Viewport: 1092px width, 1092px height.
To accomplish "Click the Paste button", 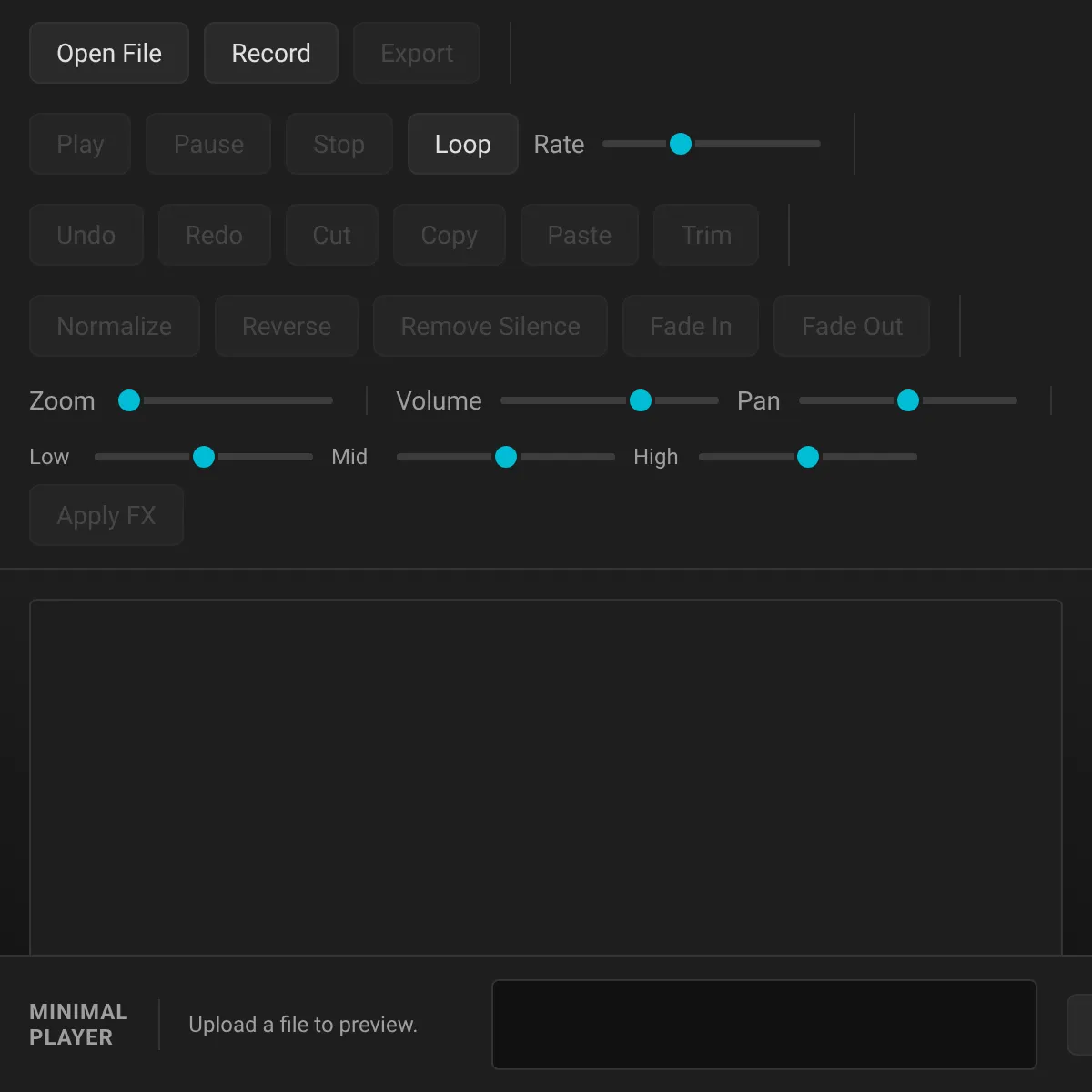I will [x=580, y=235].
